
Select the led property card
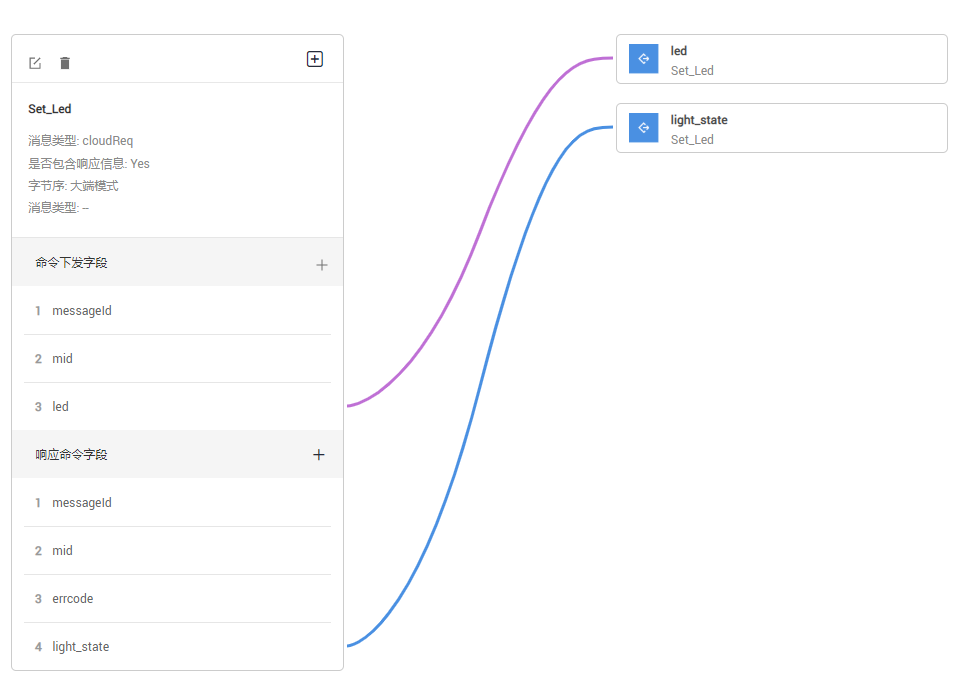click(800, 60)
